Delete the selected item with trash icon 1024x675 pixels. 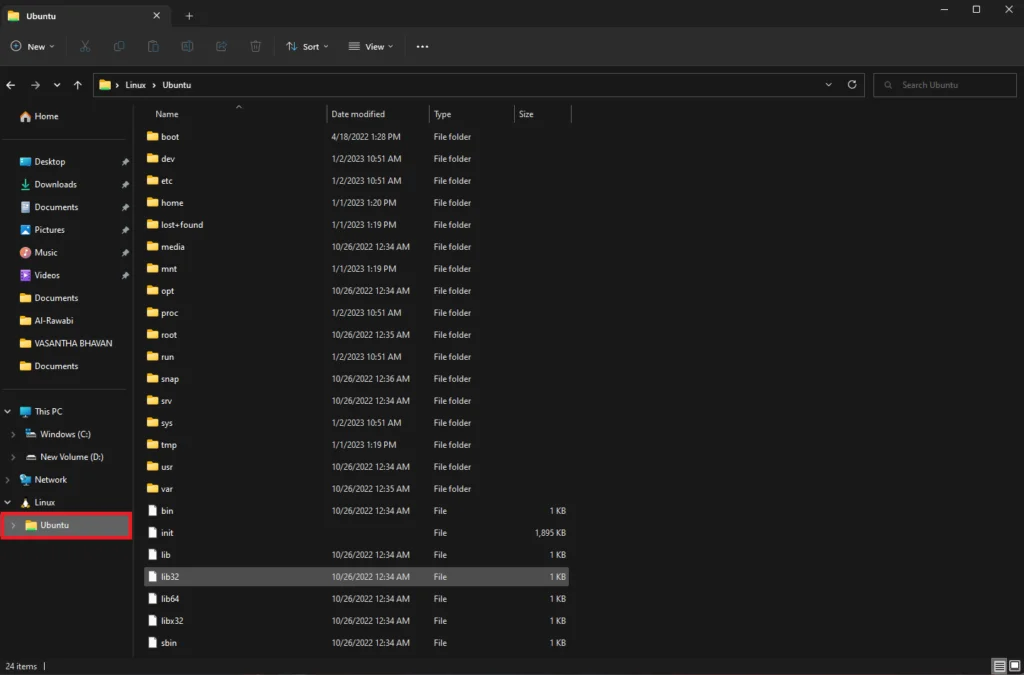pos(255,46)
